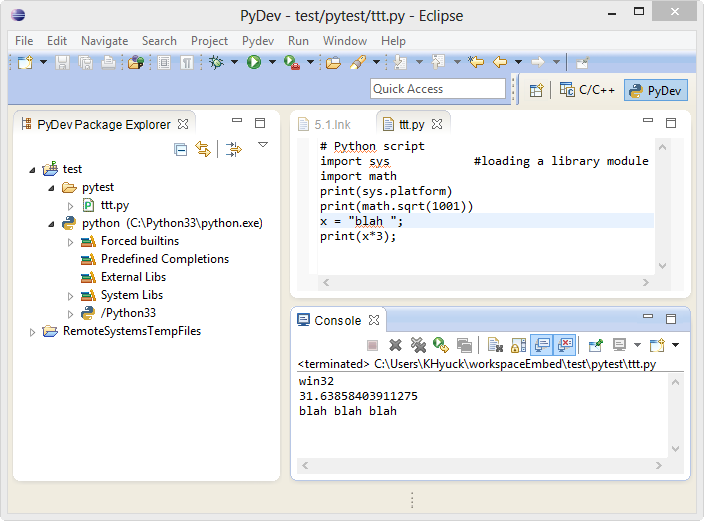The width and height of the screenshot is (704, 521).
Task: Click Console Relaunch icon with green arrow
Action: tap(441, 345)
